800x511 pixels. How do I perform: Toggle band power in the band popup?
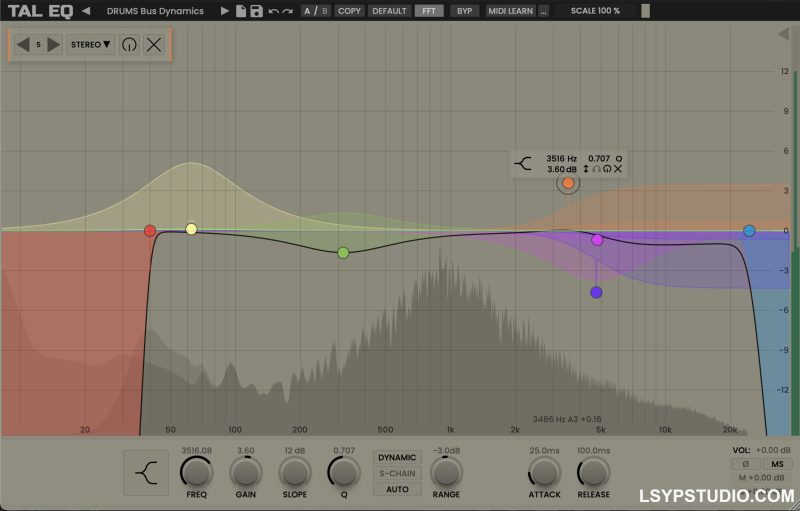coord(607,169)
